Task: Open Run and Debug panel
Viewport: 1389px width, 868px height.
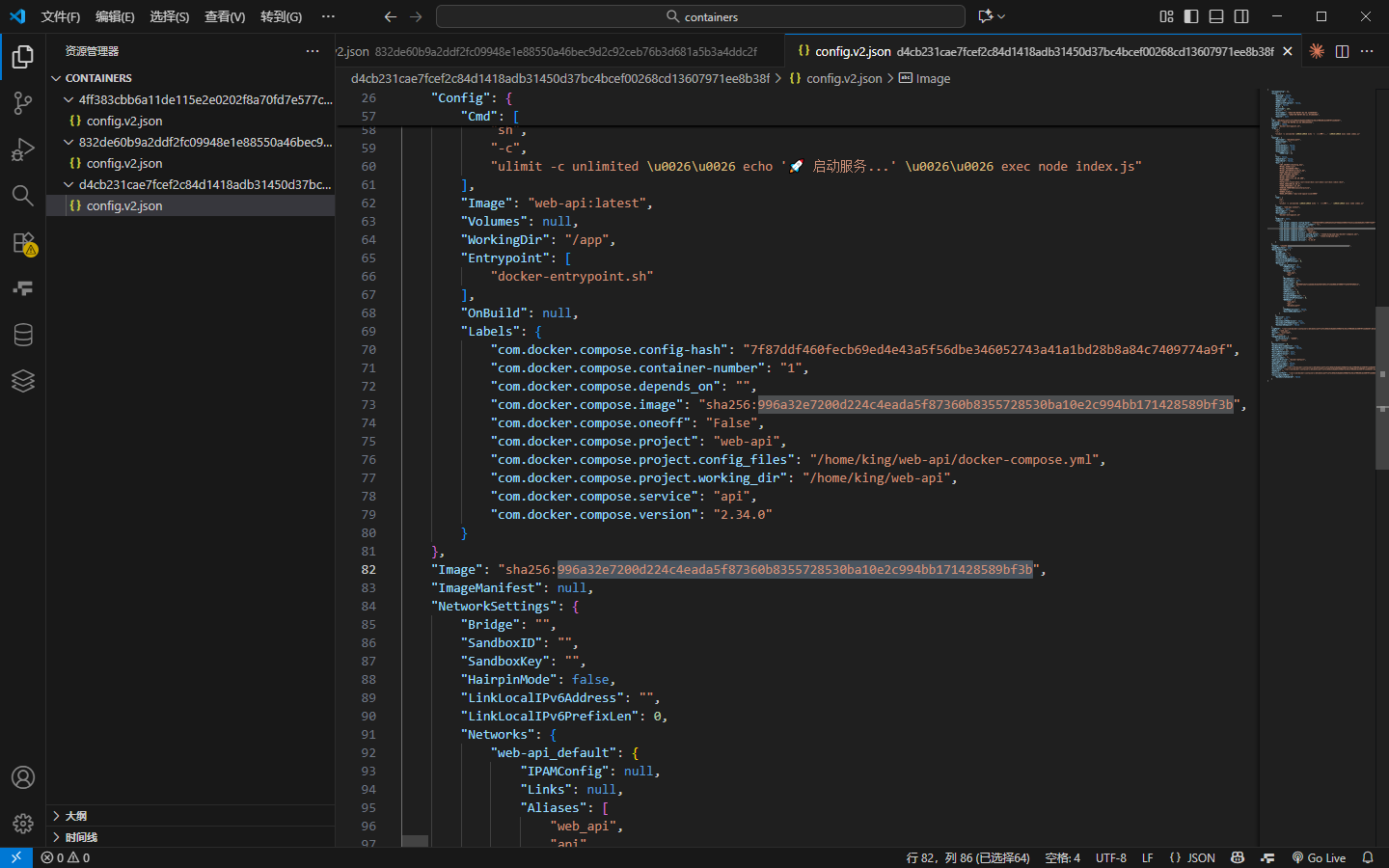Action: click(23, 149)
